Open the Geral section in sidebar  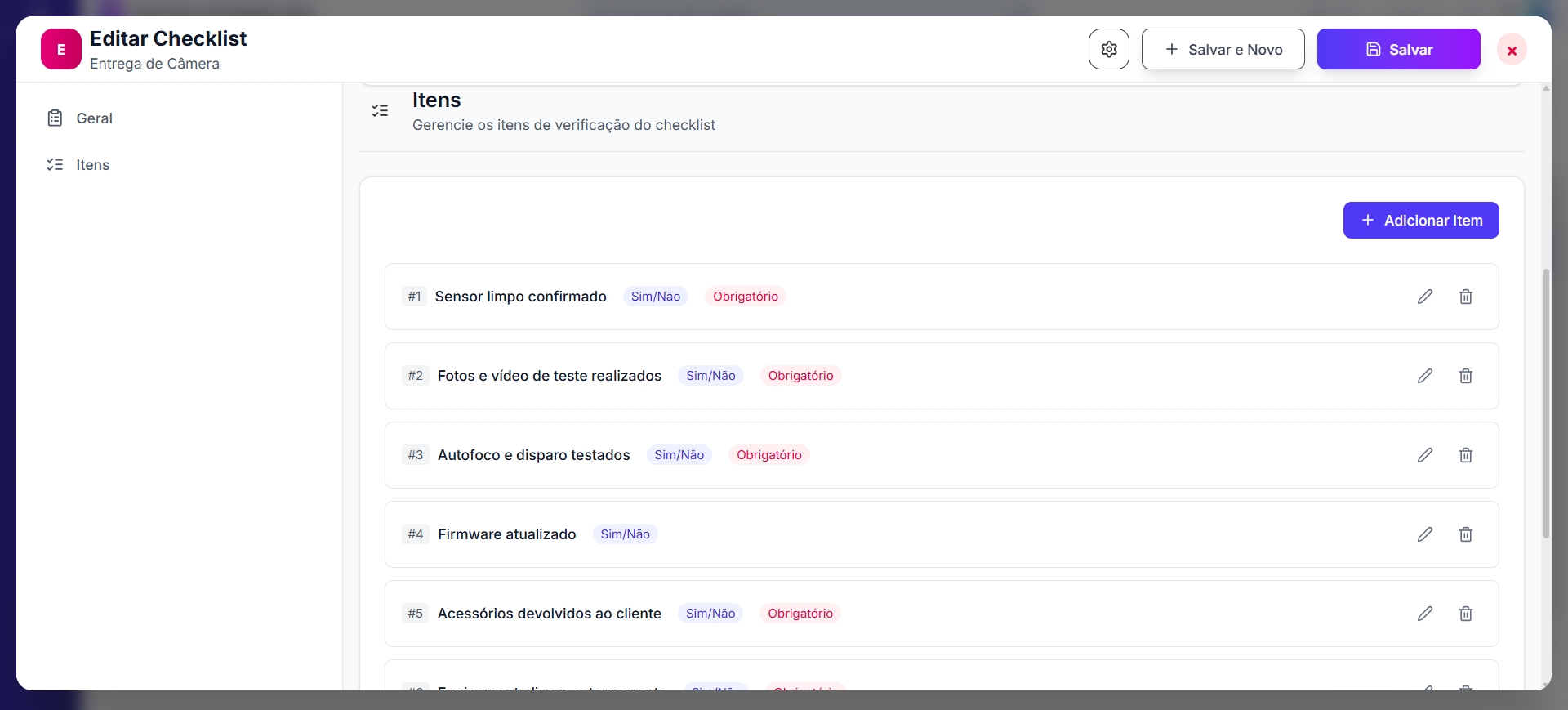click(94, 118)
